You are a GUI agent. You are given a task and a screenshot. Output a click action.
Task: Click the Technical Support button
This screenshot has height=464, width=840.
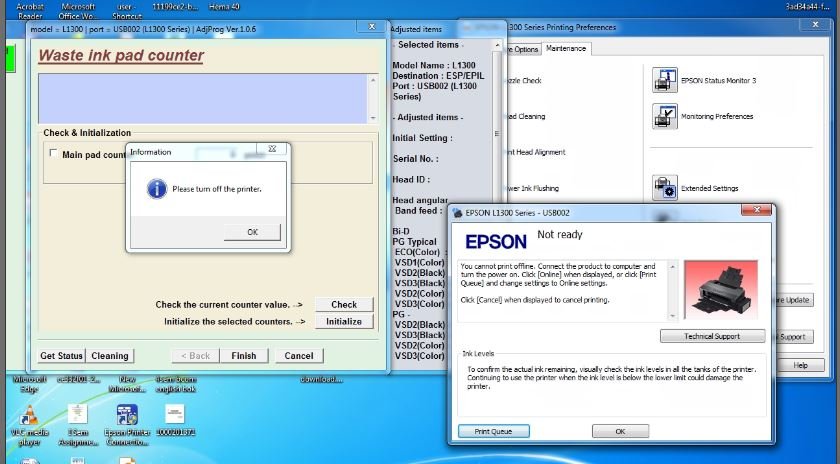pyautogui.click(x=712, y=336)
